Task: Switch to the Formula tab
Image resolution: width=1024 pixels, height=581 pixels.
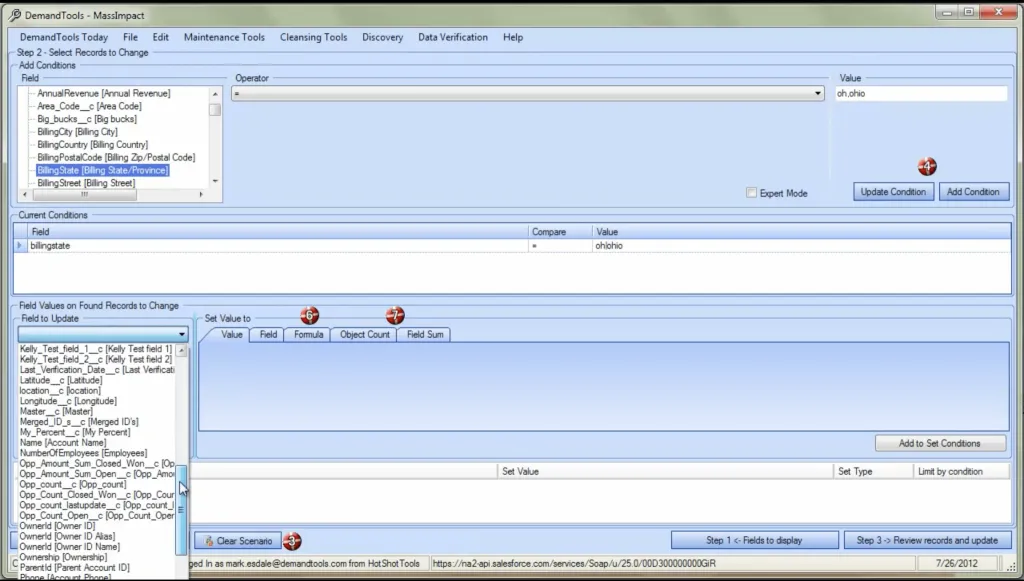Action: point(308,334)
